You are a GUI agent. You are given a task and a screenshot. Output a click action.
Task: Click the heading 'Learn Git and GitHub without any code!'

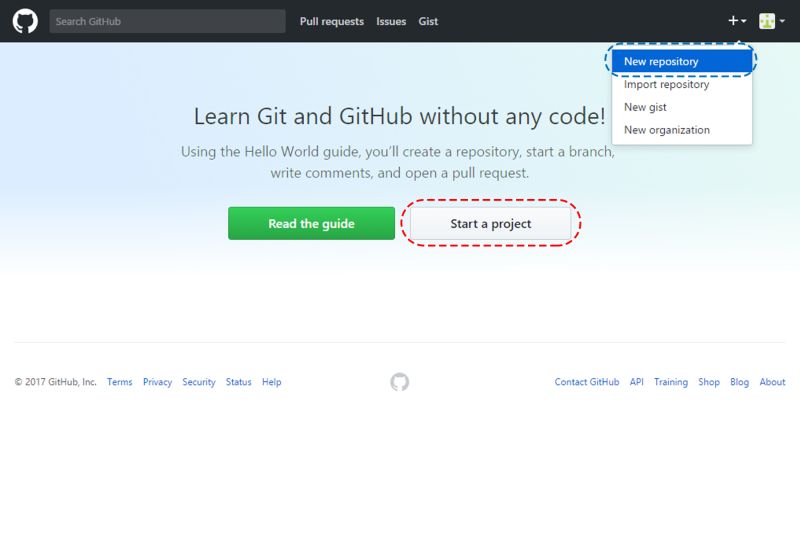click(x=399, y=116)
